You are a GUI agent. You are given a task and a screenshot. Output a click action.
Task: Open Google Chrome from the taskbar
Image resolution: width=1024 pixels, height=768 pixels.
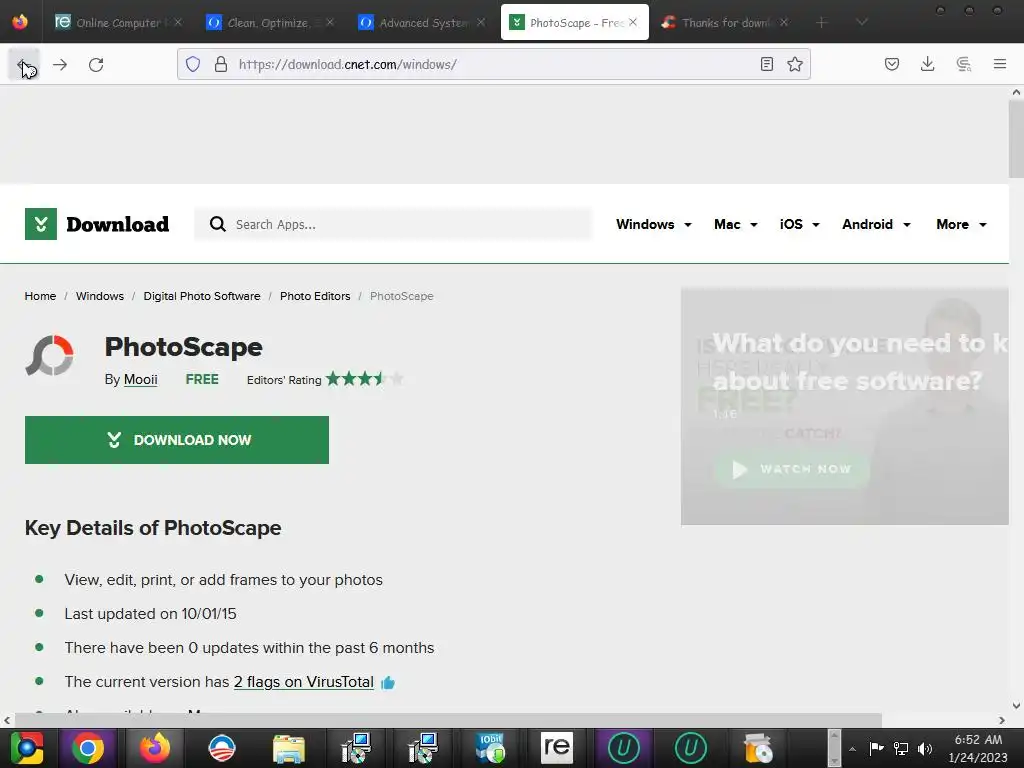pyautogui.click(x=88, y=748)
